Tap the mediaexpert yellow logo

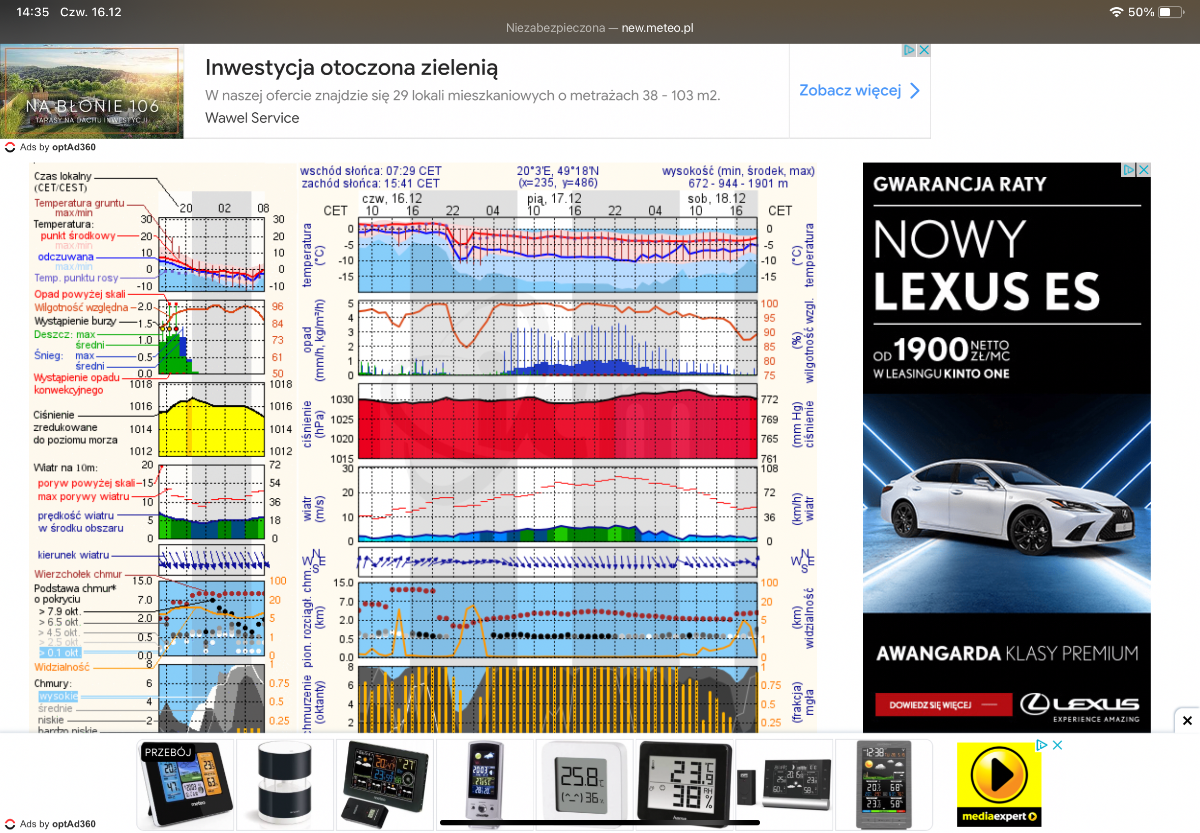[998, 785]
